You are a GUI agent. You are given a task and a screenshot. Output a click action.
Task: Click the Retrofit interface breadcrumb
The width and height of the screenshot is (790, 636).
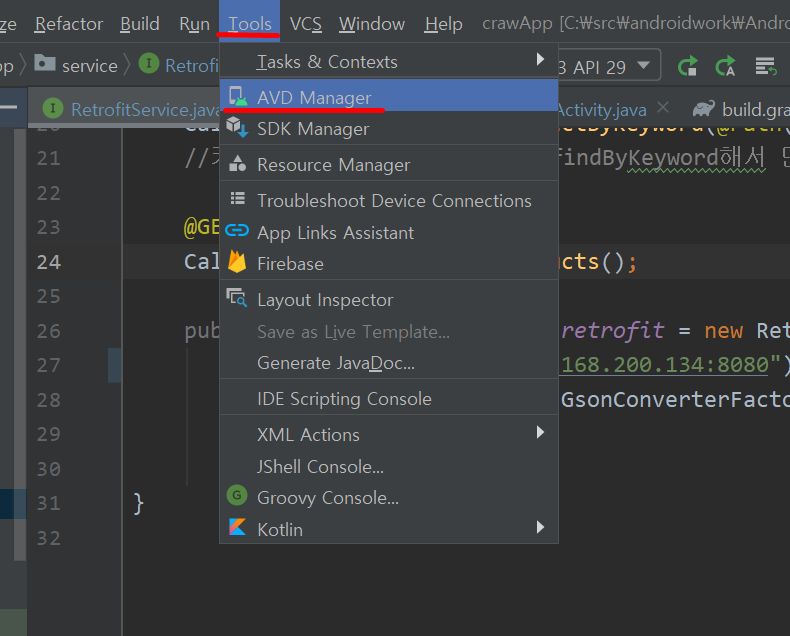coord(191,66)
